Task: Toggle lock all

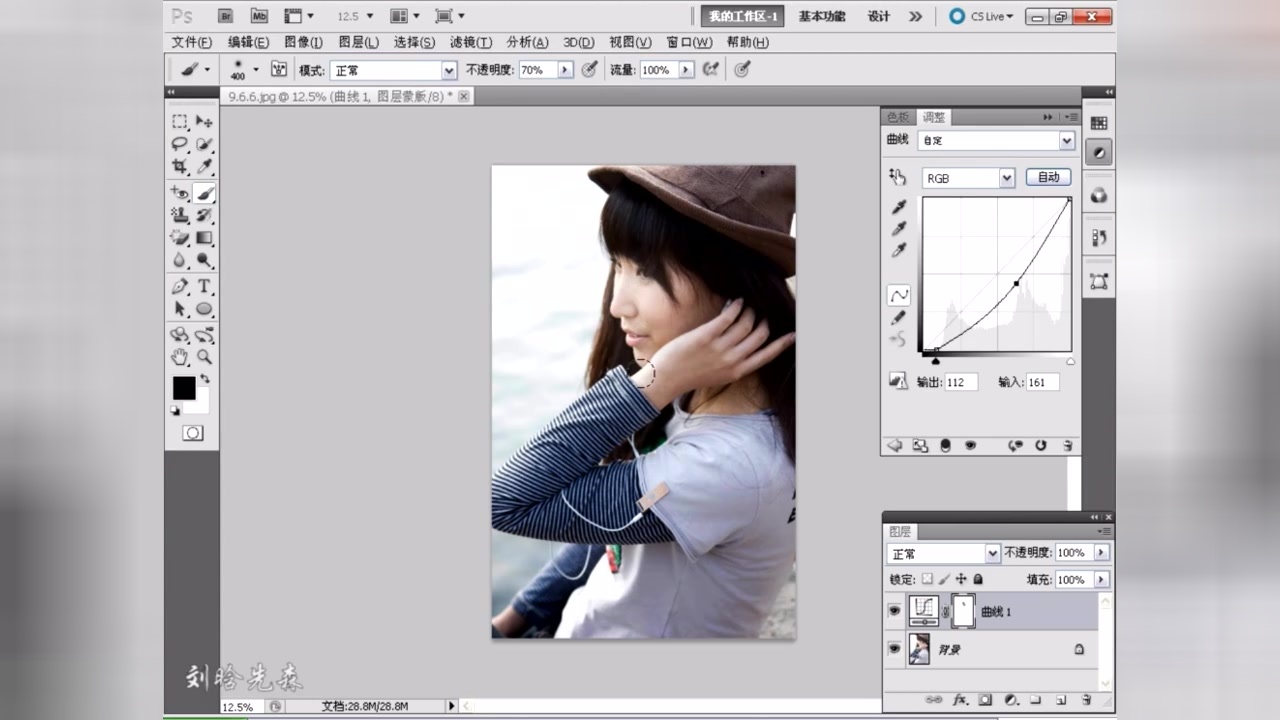Action: (x=978, y=579)
